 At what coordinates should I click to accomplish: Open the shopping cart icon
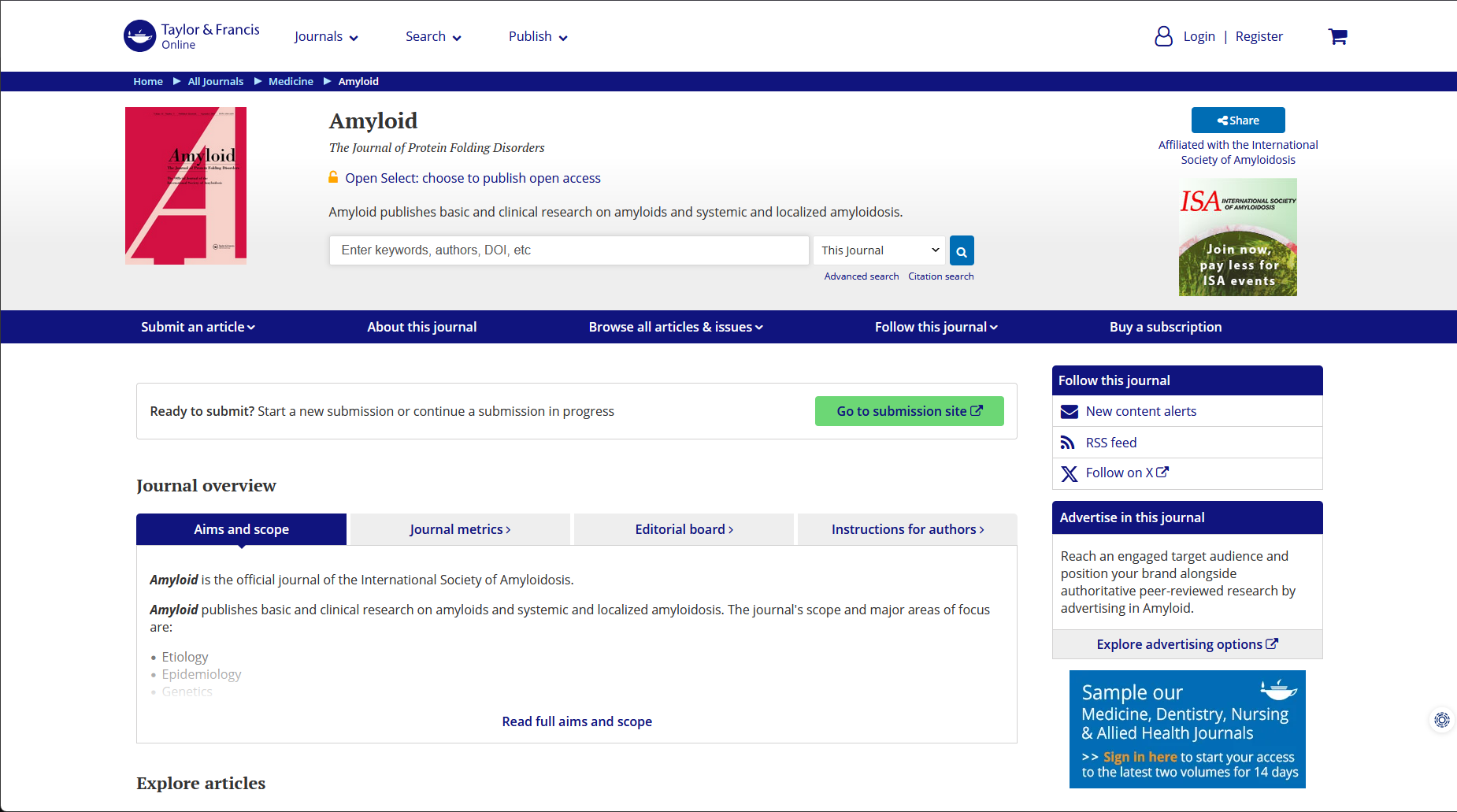pyautogui.click(x=1337, y=36)
